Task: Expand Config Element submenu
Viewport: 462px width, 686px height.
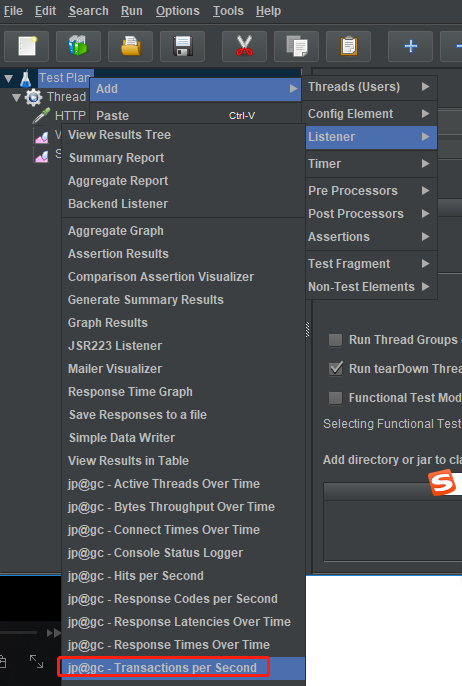Action: click(371, 114)
